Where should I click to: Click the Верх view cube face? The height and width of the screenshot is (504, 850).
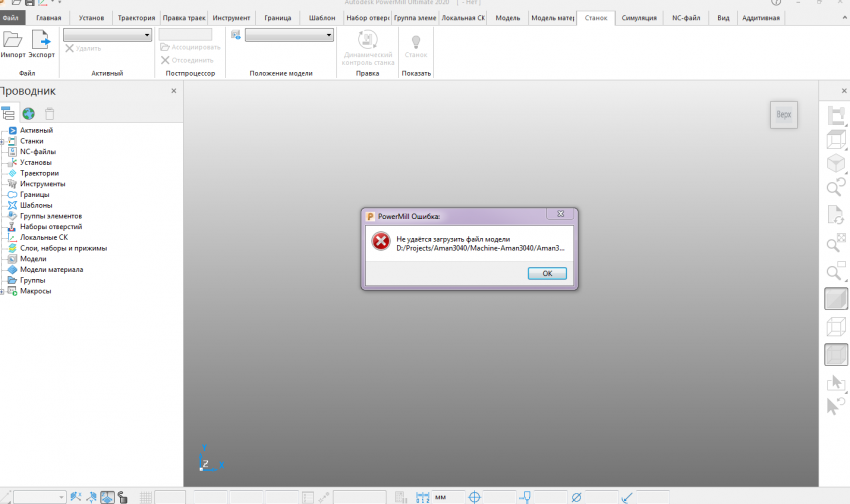784,115
